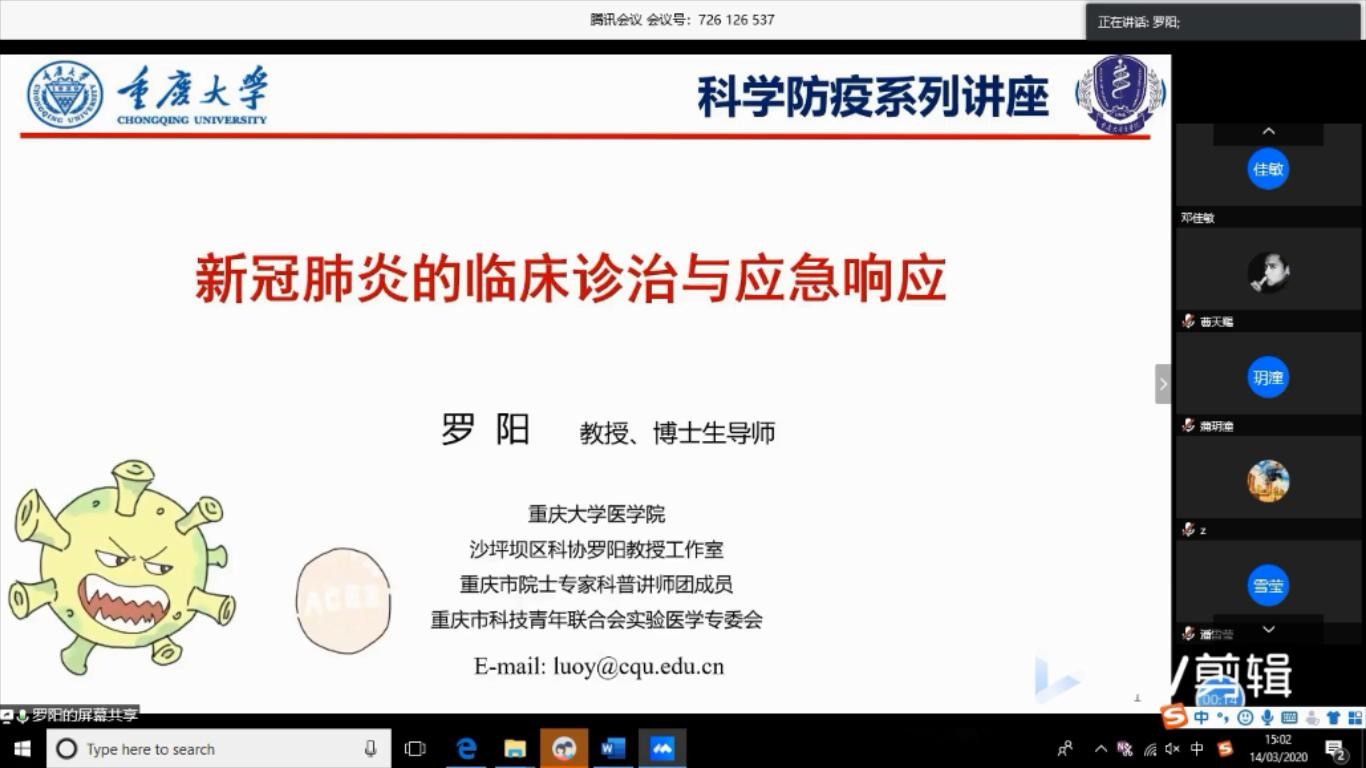This screenshot has height=768, width=1366.
Task: Show hidden system tray icons
Action: click(1101, 749)
